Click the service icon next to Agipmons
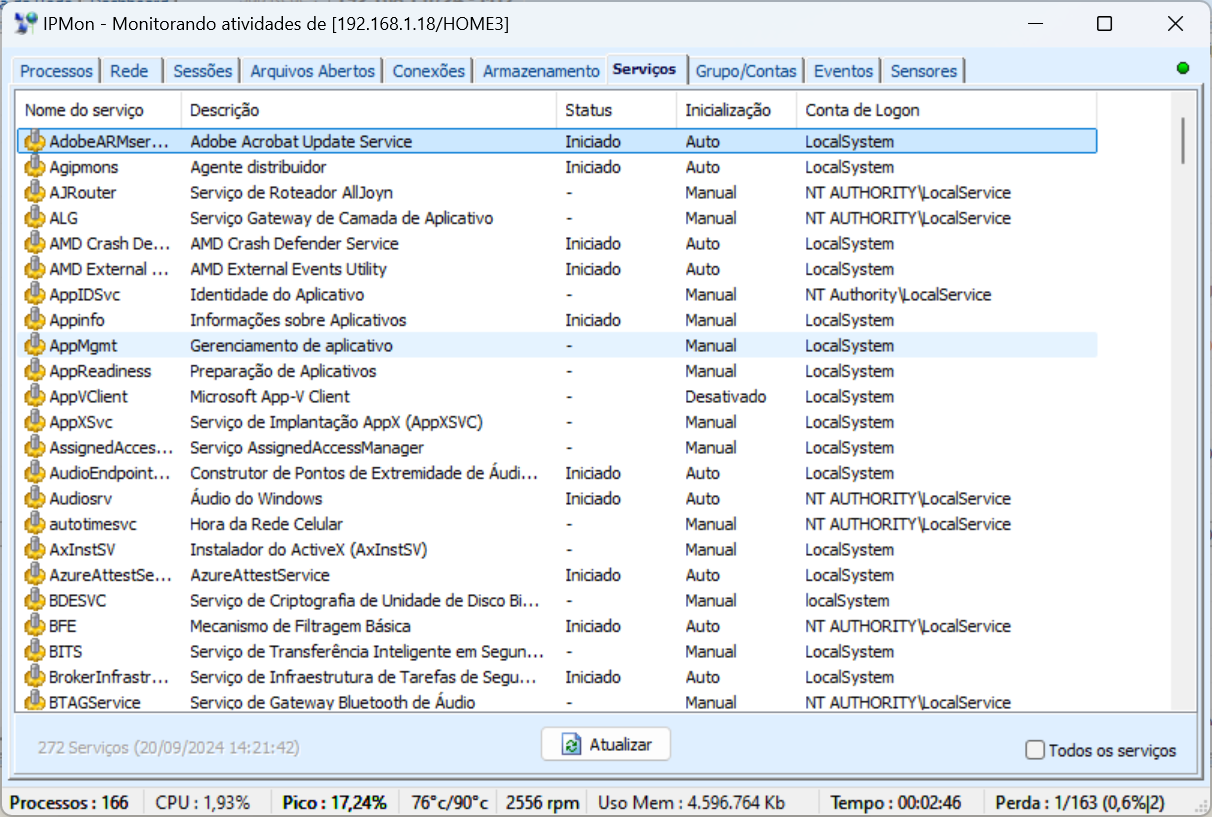Screen dimensions: 1212x817 point(34,167)
